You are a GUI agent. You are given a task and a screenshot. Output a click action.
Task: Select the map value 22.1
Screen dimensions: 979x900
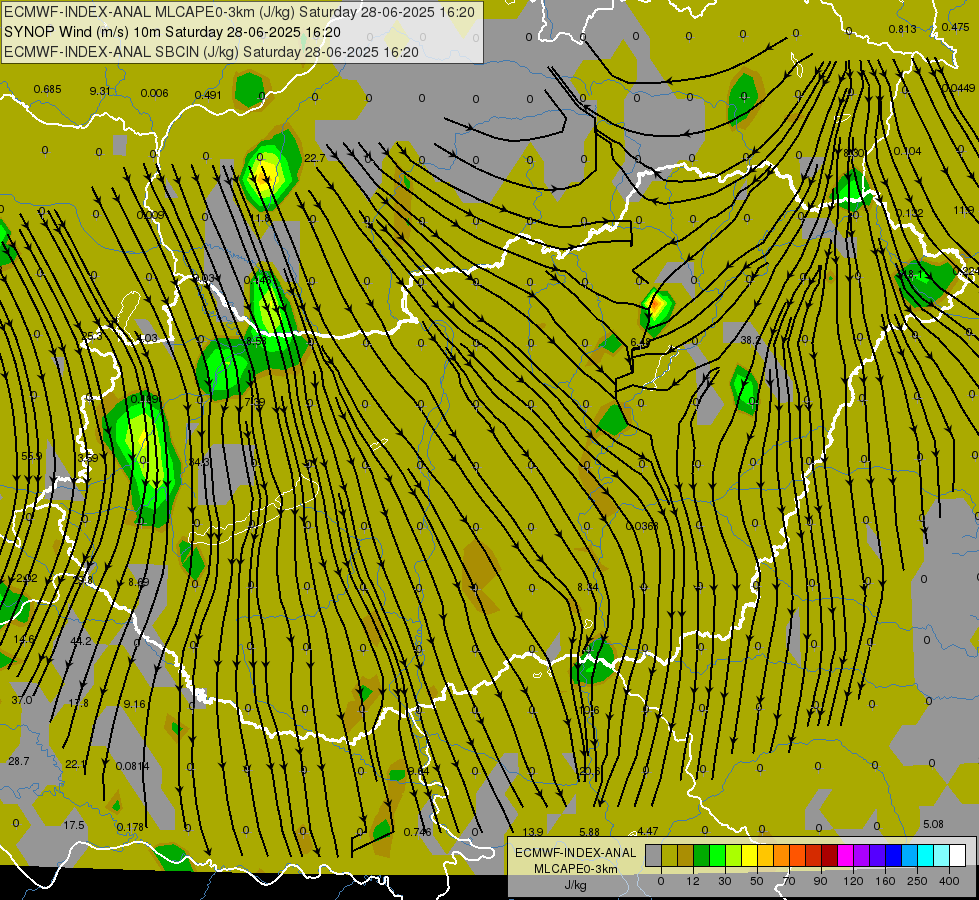76,764
